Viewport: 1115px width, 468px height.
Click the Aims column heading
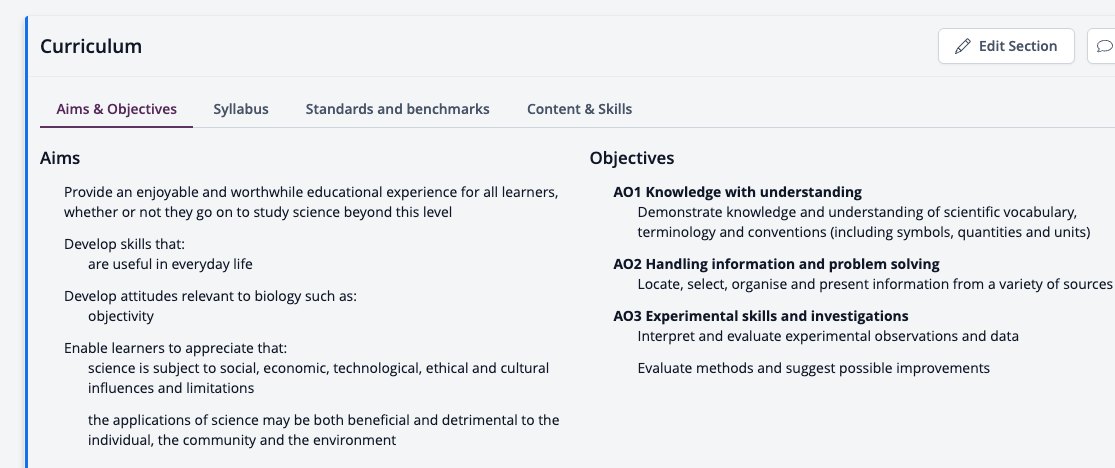click(60, 158)
